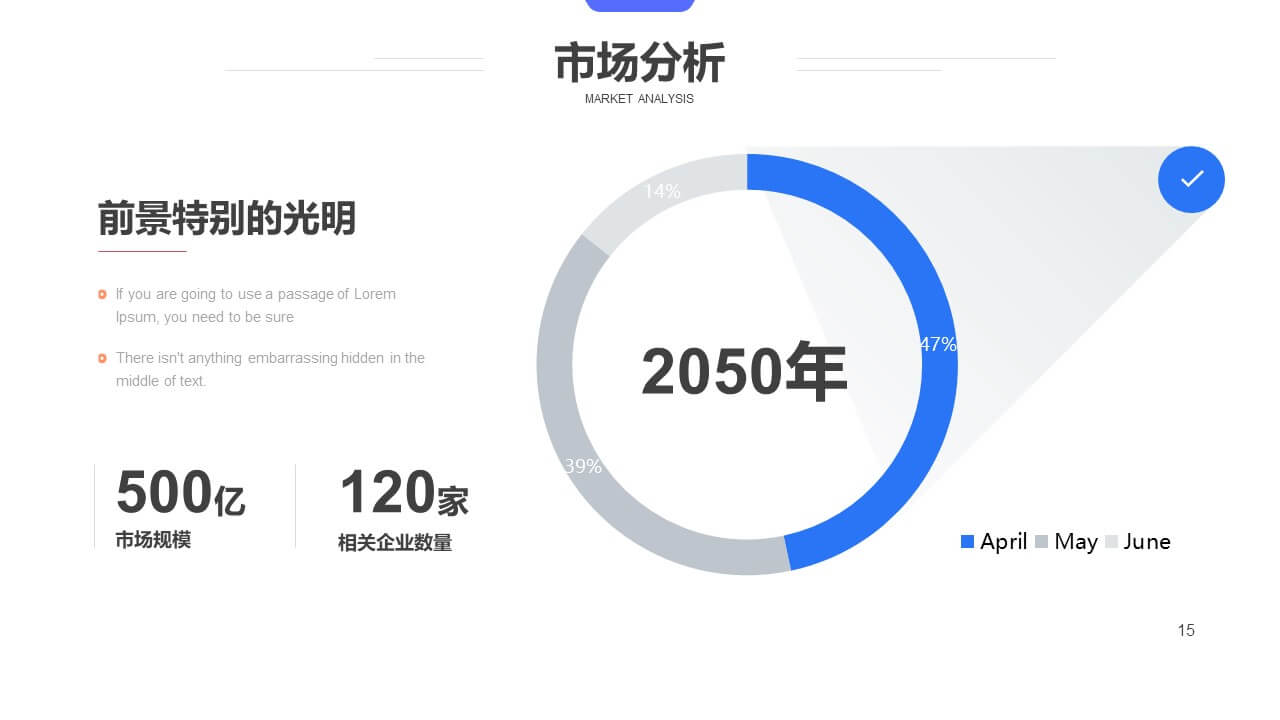Click the 'There isn't anything embarrassing' paragraph
The width and height of the screenshot is (1280, 720).
[x=270, y=369]
